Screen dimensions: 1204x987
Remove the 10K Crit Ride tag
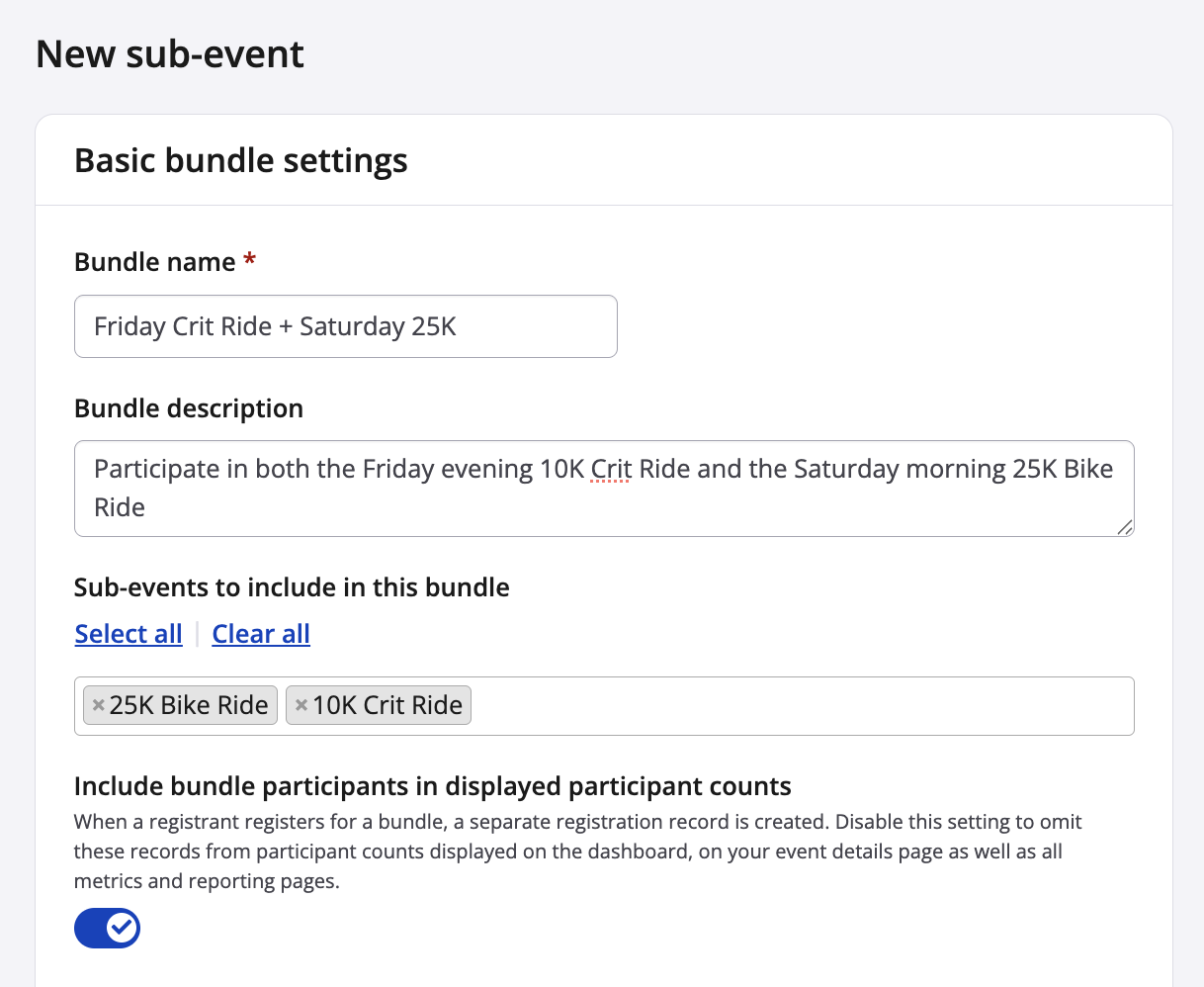(x=301, y=705)
